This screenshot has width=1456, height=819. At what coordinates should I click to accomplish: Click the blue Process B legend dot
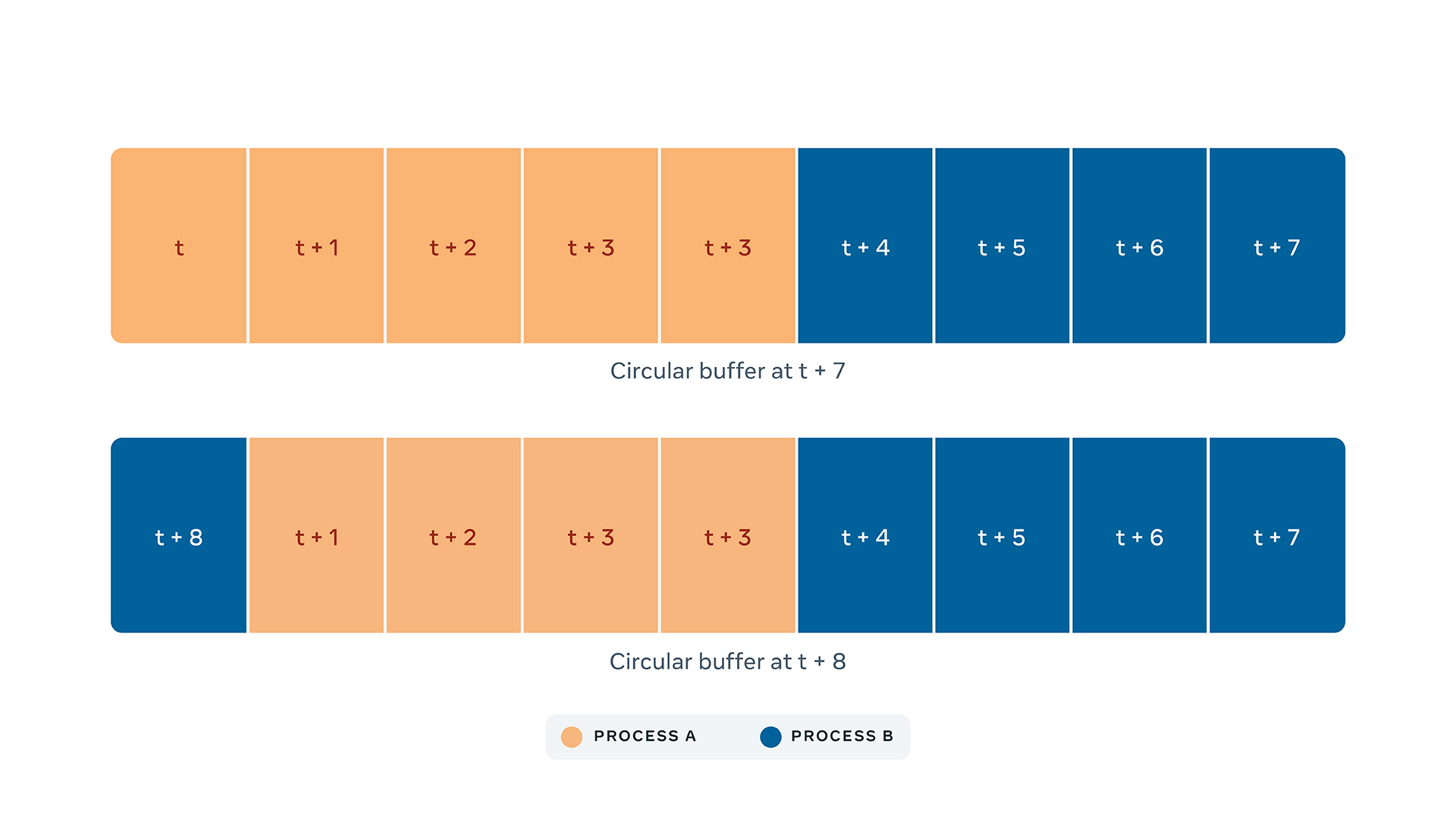(770, 736)
